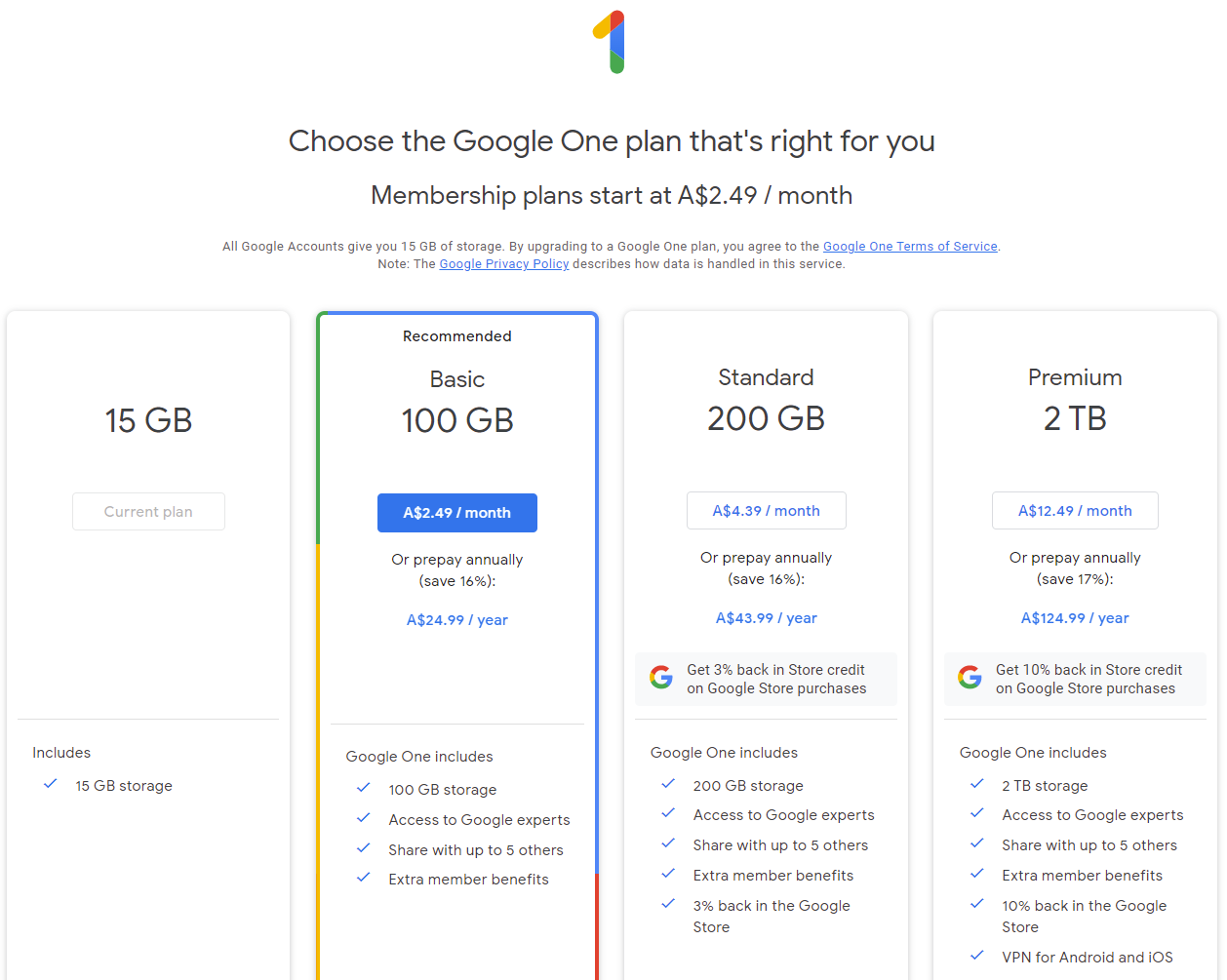Click checkmark next to 200 GB storage
This screenshot has height=980, width=1227.
click(x=668, y=784)
